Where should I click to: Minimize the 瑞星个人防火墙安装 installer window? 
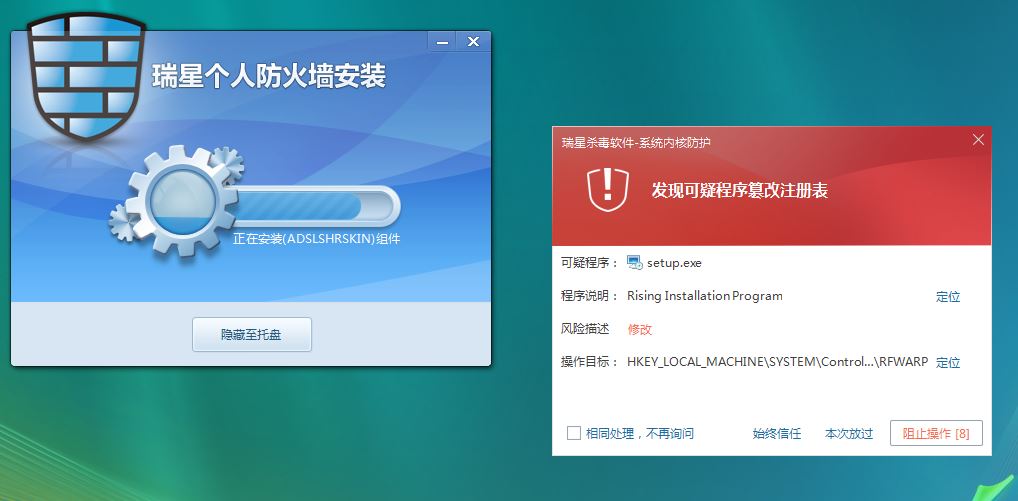tap(442, 42)
